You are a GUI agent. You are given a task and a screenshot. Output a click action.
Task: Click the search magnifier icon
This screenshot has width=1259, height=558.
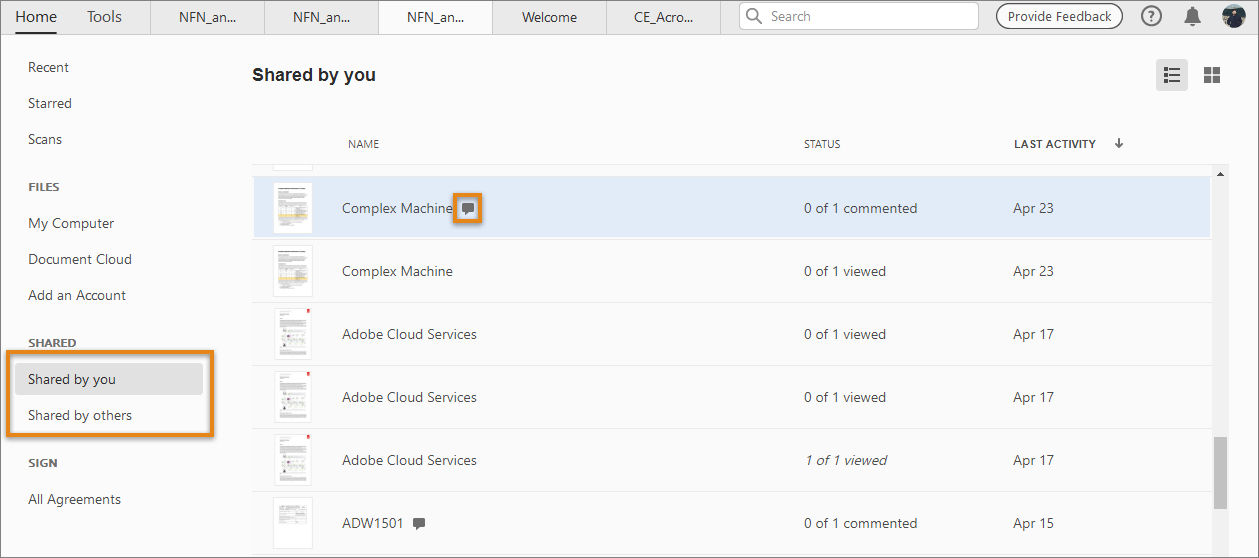point(756,17)
